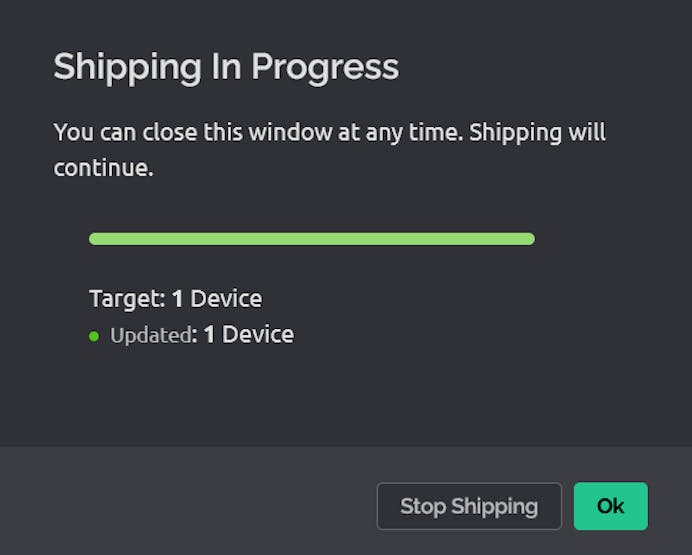Viewport: 692px width, 555px height.
Task: Click the left end of progress bar
Action: pos(96,239)
